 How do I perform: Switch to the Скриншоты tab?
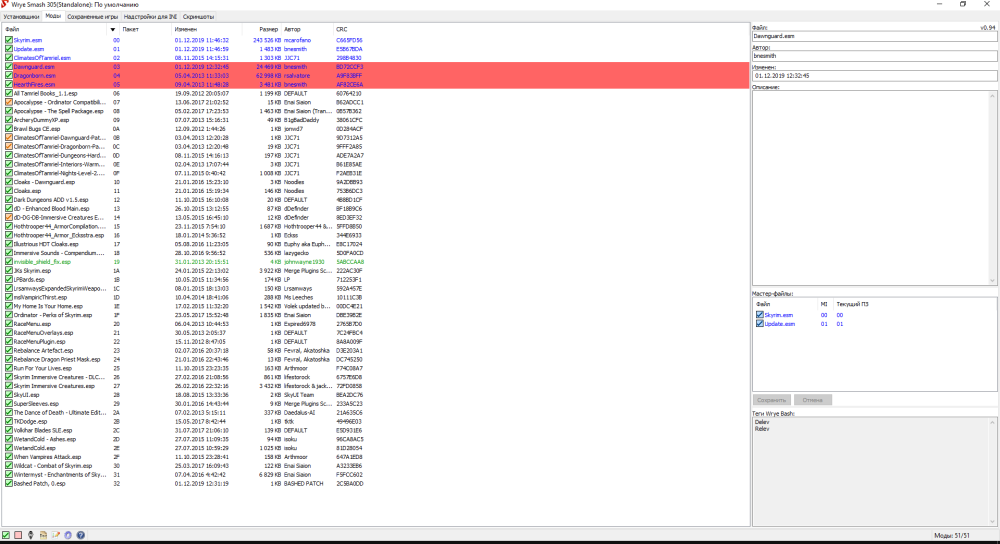pyautogui.click(x=198, y=17)
